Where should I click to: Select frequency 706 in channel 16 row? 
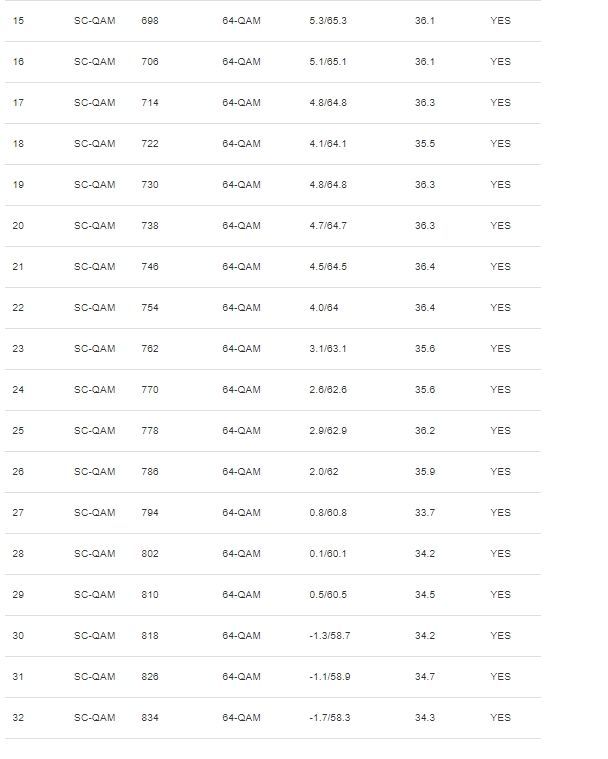click(151, 62)
